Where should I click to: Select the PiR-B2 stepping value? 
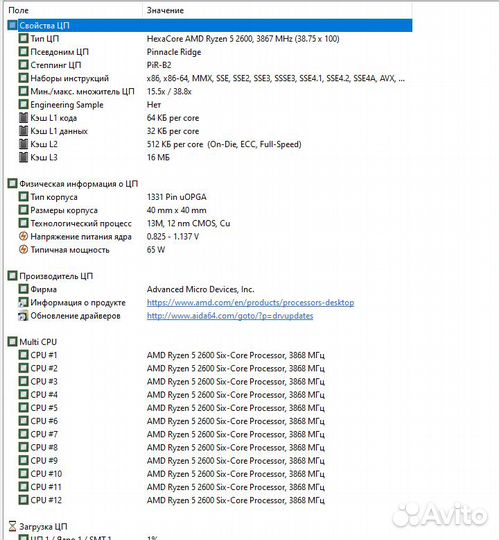click(x=159, y=65)
